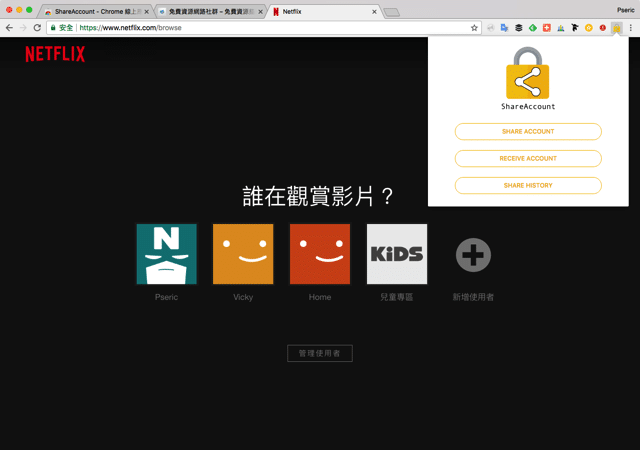Click the ShareAccount extension icon in toolbar
This screenshot has width=640, height=450.
click(616, 28)
